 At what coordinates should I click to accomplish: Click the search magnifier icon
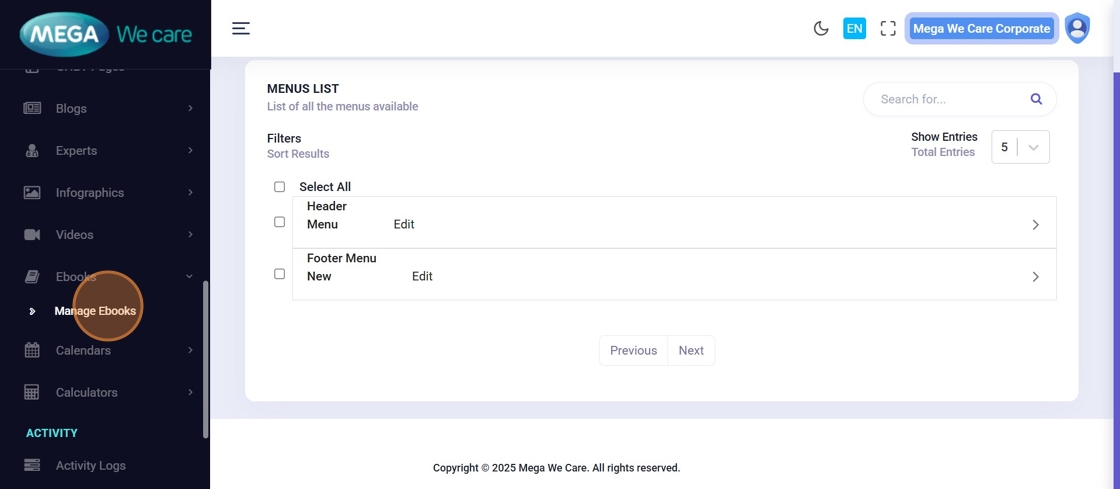(1036, 99)
